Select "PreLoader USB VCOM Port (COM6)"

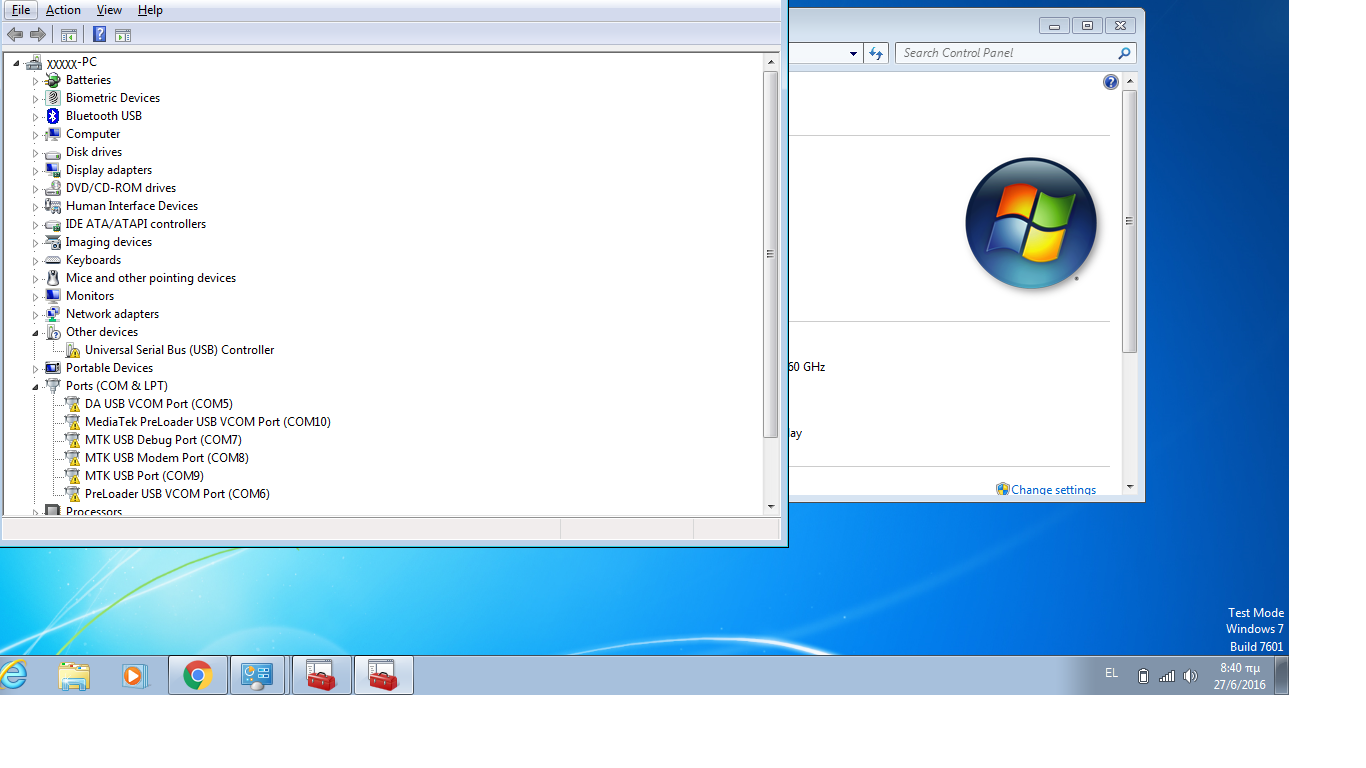177,494
